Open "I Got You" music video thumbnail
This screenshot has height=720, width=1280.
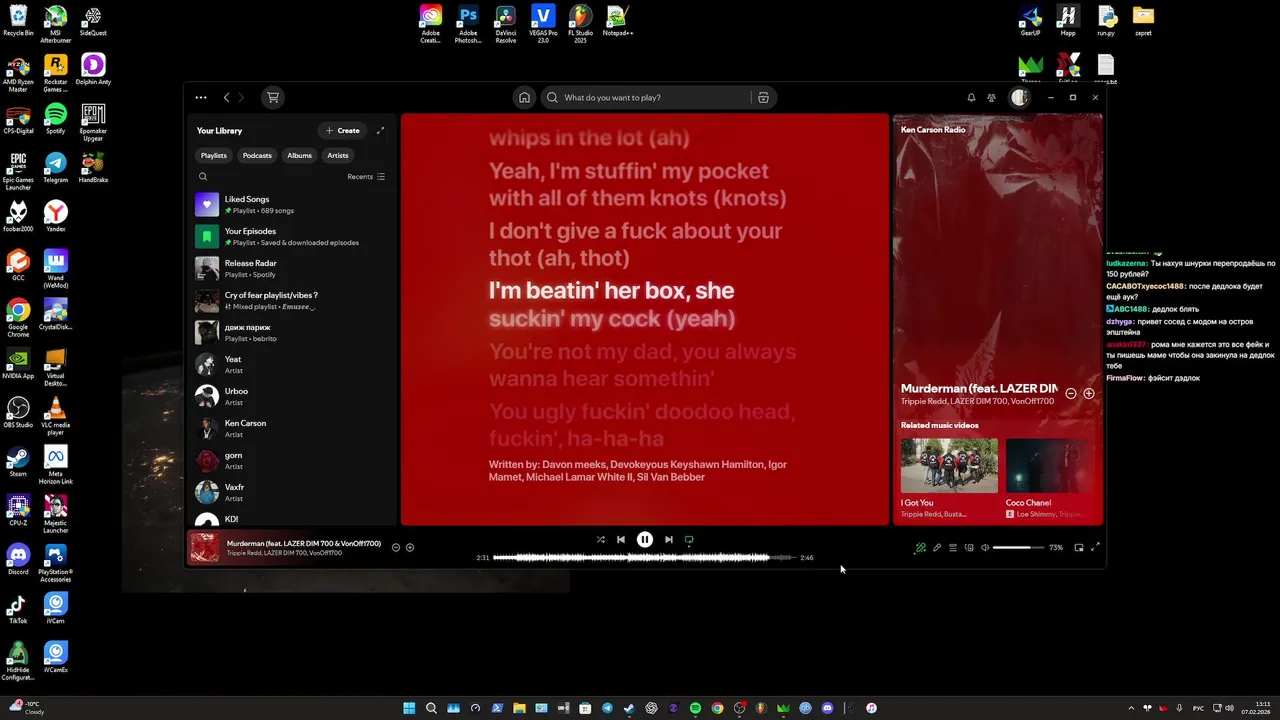pyautogui.click(x=949, y=465)
